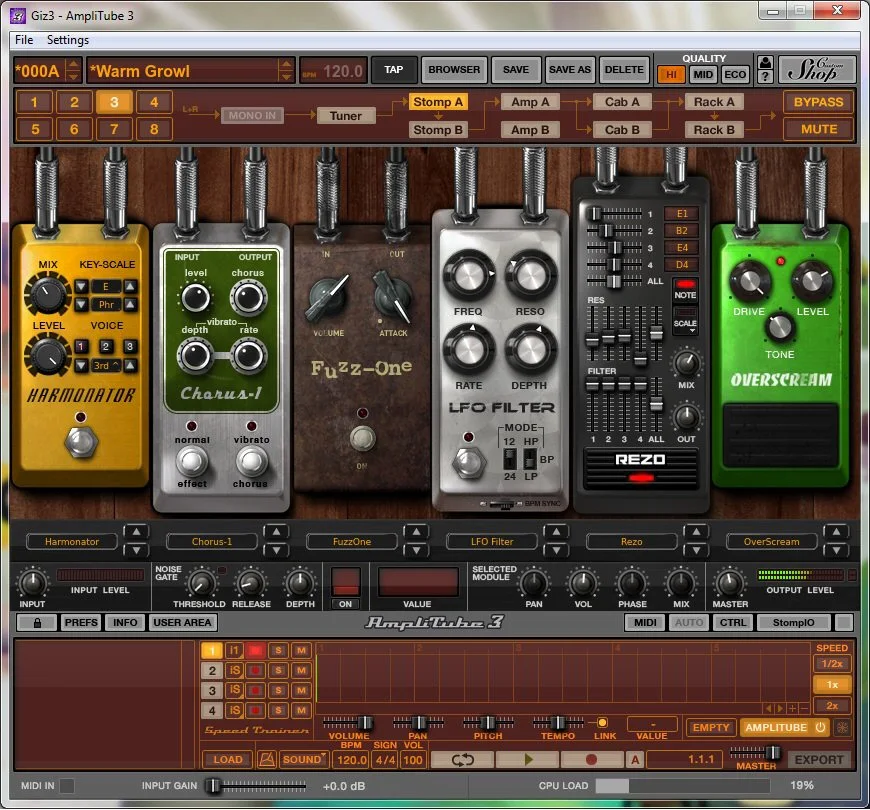The width and height of the screenshot is (870, 810).
Task: Click SAVE AS button
Action: (570, 69)
